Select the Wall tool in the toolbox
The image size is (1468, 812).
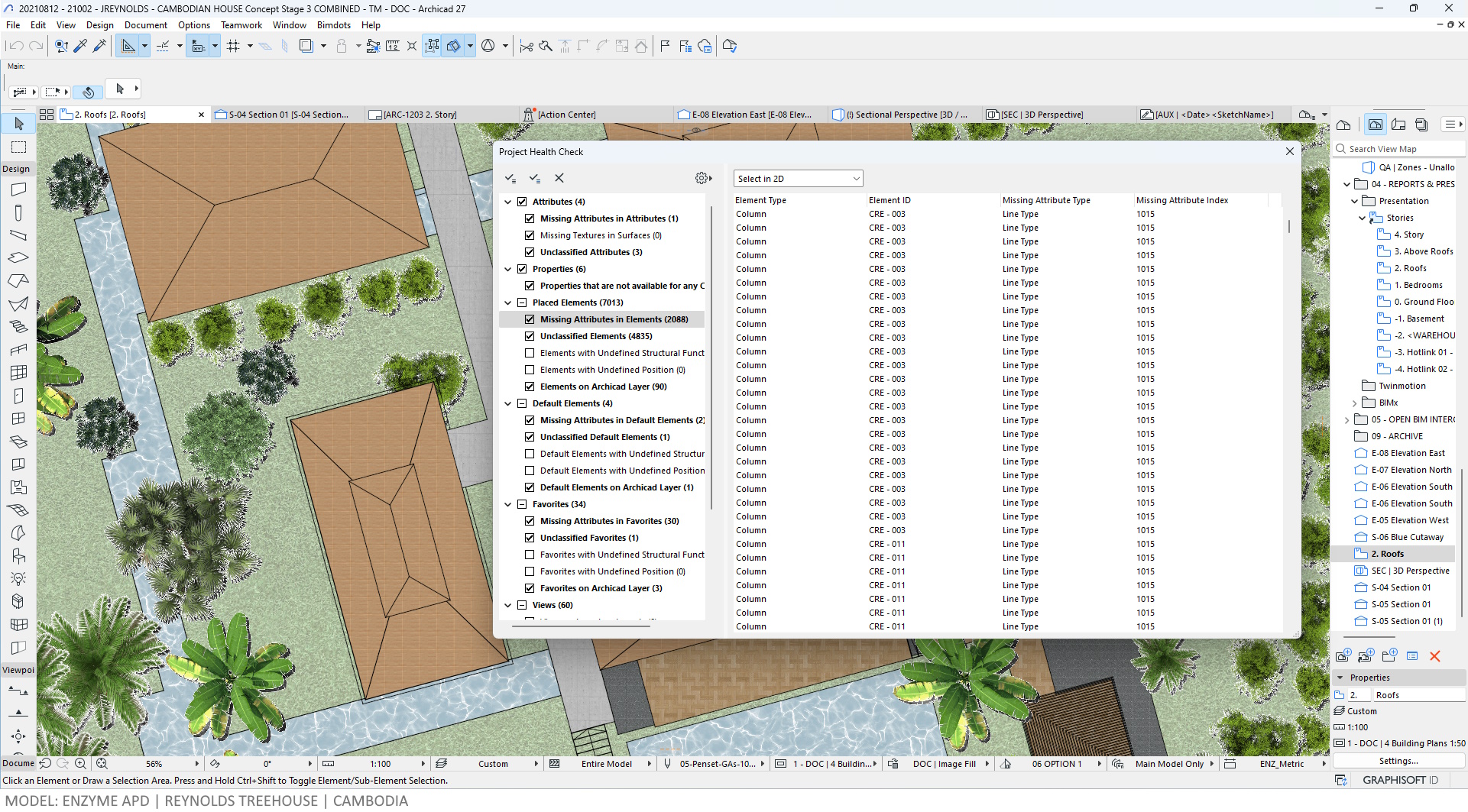(19, 189)
